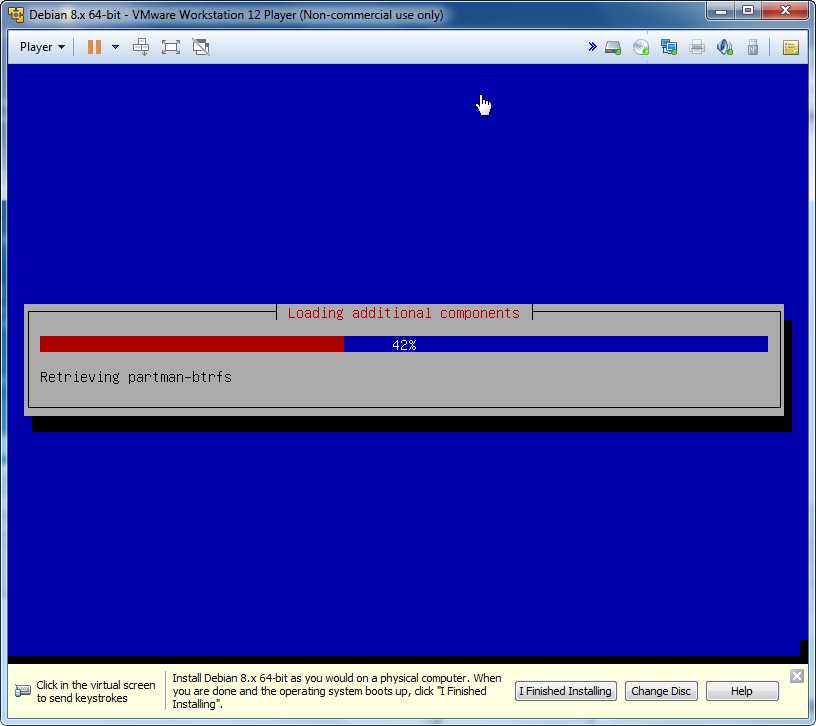
Task: Click 'Click in the virtual screen' hint text
Action: [x=96, y=691]
